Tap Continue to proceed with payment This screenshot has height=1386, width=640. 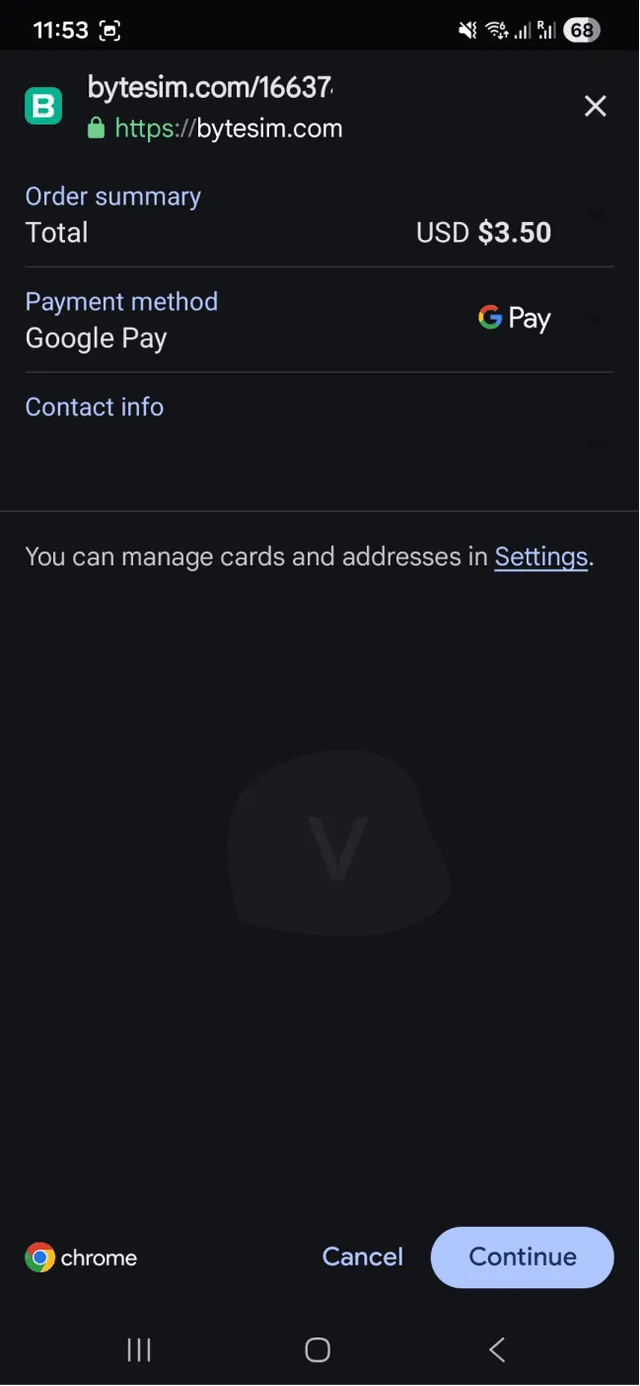point(522,1257)
